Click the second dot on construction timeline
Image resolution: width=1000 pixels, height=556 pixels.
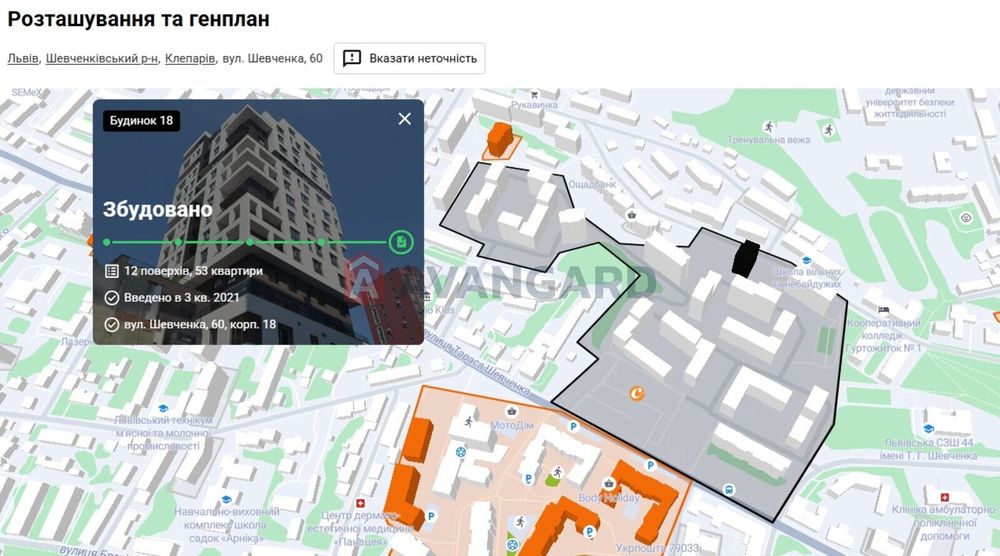click(178, 242)
